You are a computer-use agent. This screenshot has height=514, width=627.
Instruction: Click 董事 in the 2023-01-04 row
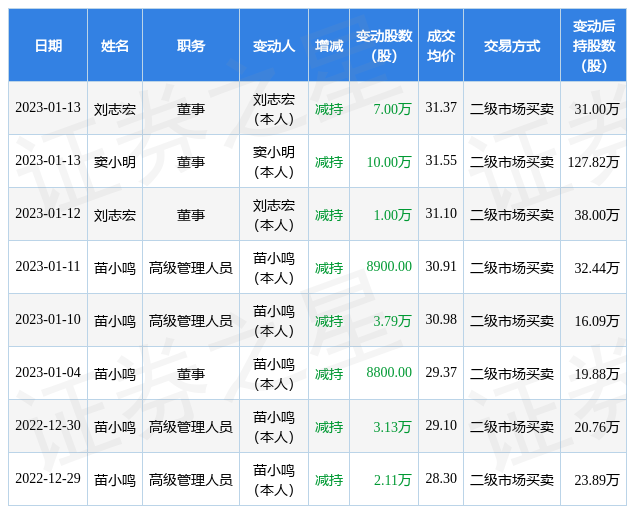pos(191,374)
